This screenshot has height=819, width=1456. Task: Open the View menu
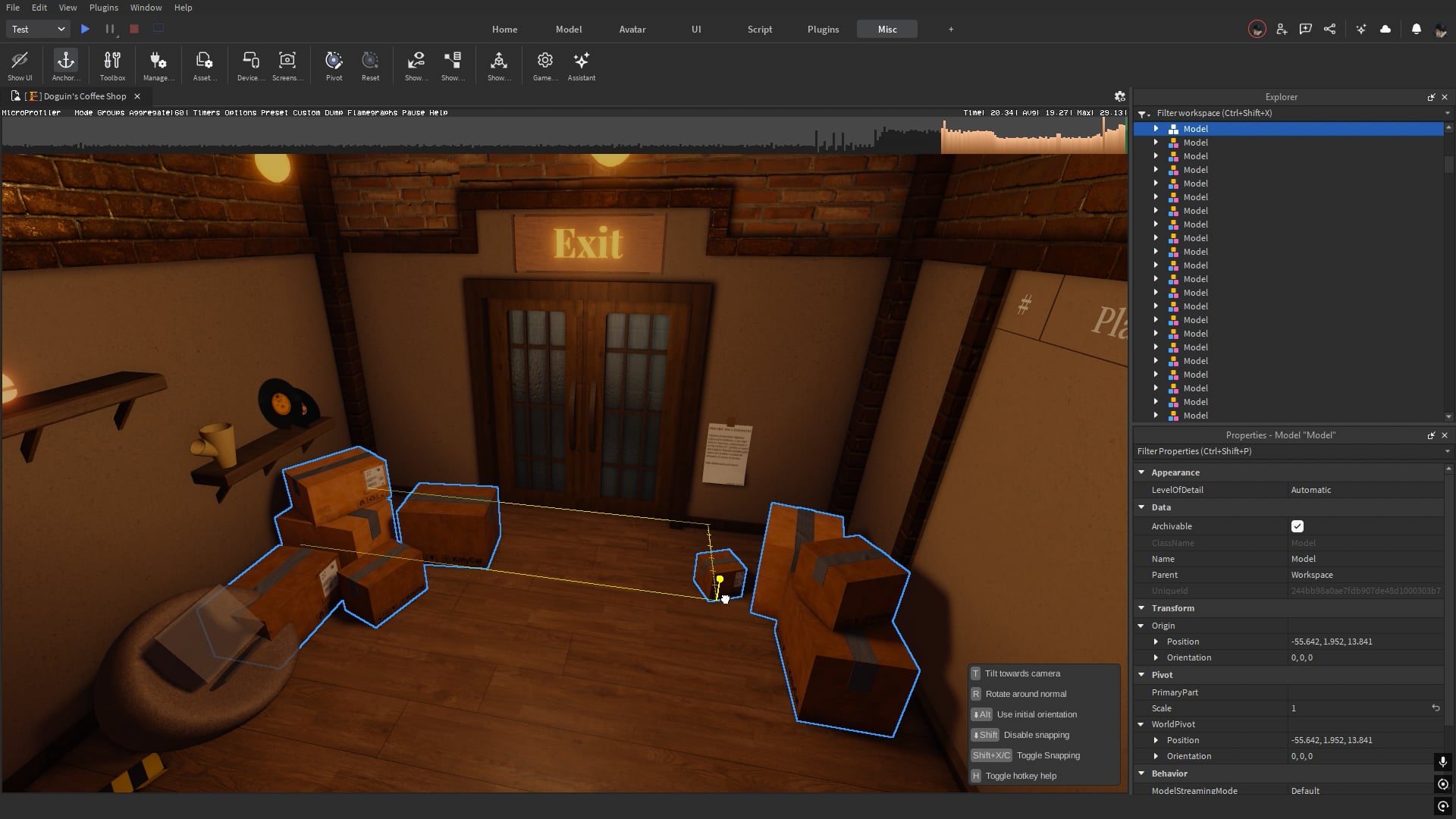(x=67, y=8)
